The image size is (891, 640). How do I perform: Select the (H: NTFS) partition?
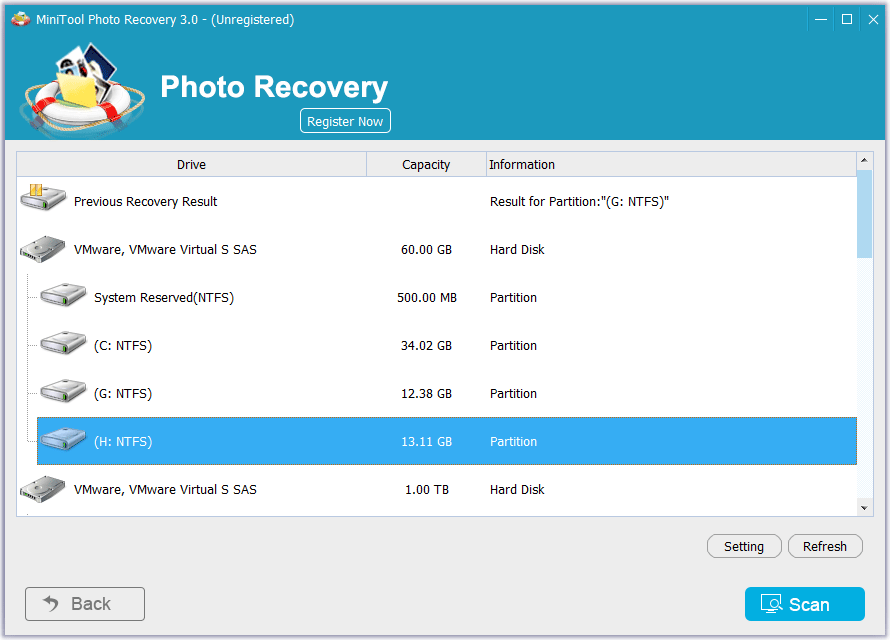pyautogui.click(x=447, y=441)
